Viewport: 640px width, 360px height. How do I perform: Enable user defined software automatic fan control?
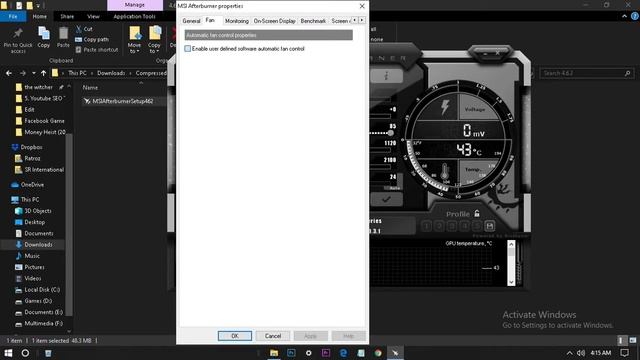click(244, 49)
